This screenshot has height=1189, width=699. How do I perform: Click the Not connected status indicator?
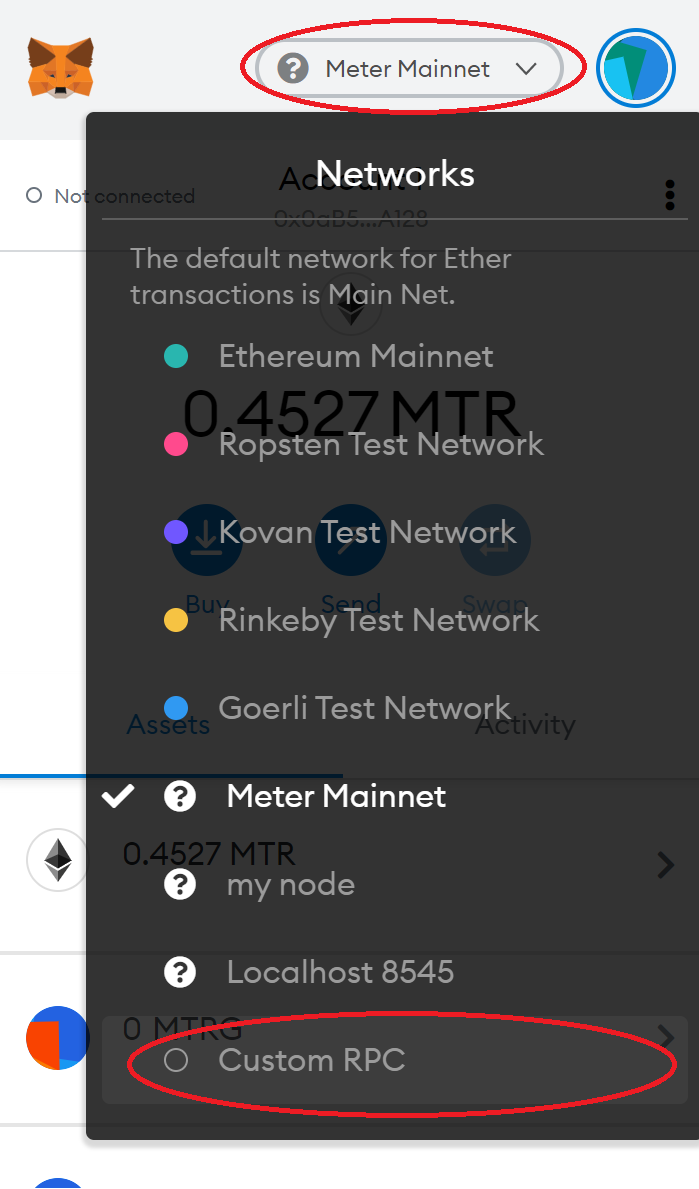coord(111,196)
